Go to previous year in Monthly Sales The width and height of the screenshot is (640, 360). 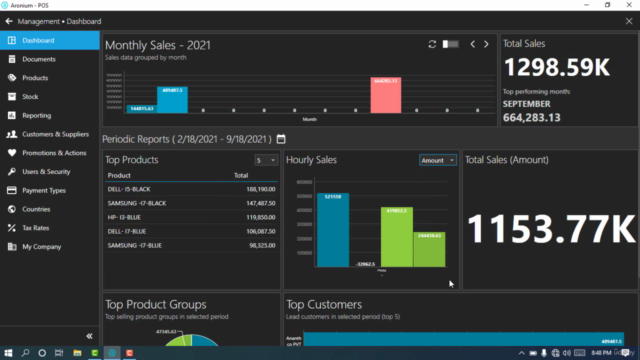(x=473, y=44)
